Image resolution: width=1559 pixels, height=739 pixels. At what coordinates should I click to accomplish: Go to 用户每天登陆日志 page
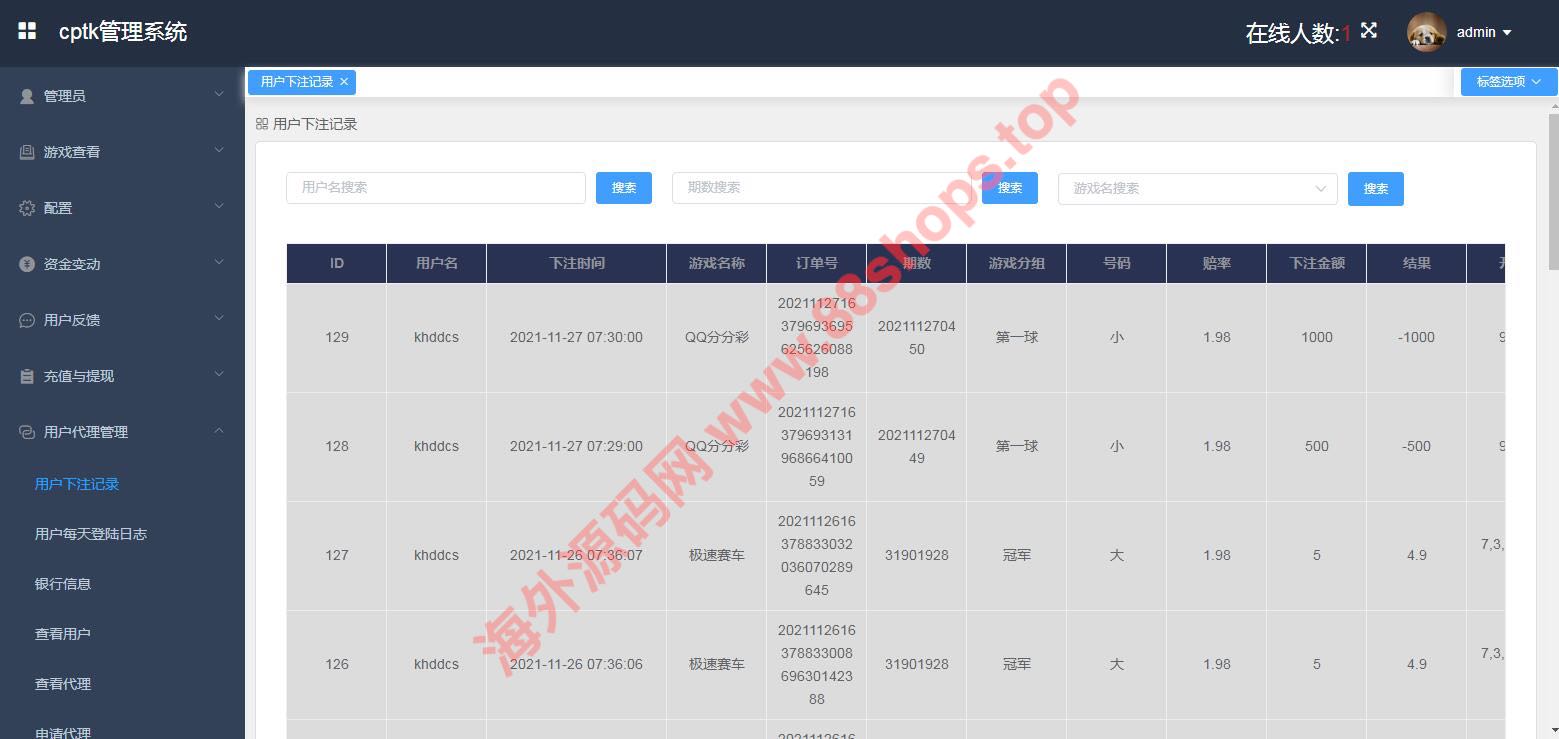click(91, 534)
